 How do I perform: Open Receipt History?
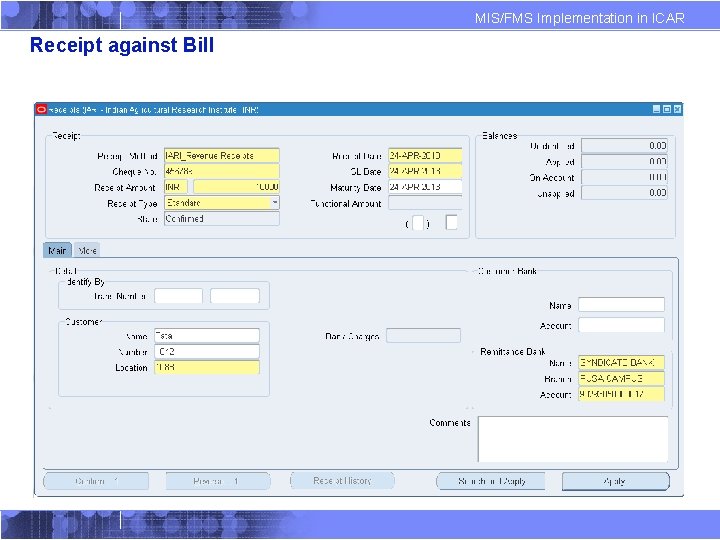tap(342, 481)
